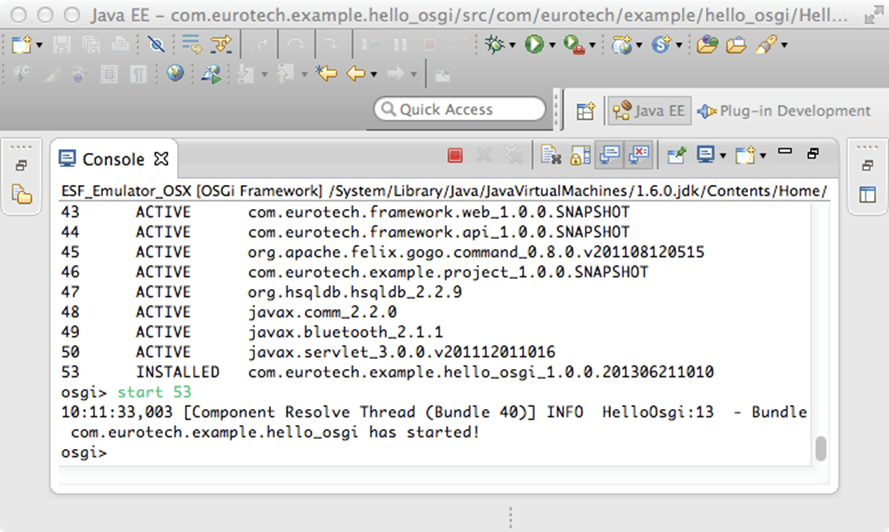Click the New Servlet icon
The height and width of the screenshot is (532, 889).
pos(662,44)
